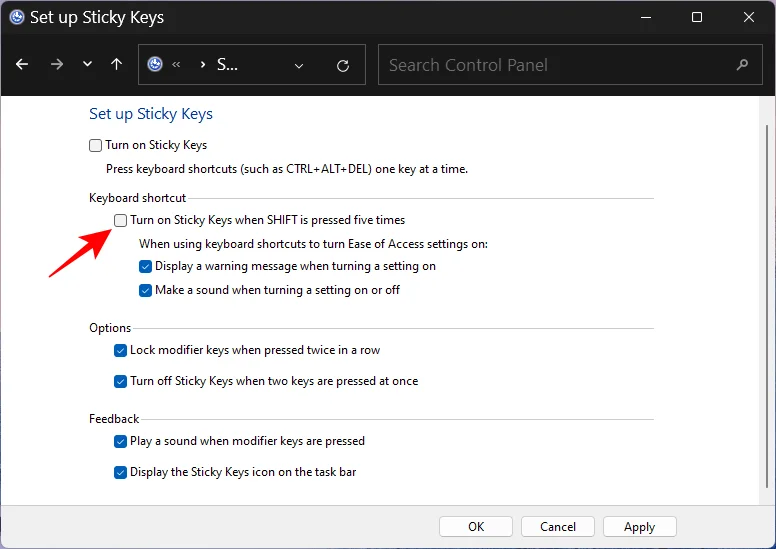
Task: Open the address bar history dropdown
Action: coord(299,66)
